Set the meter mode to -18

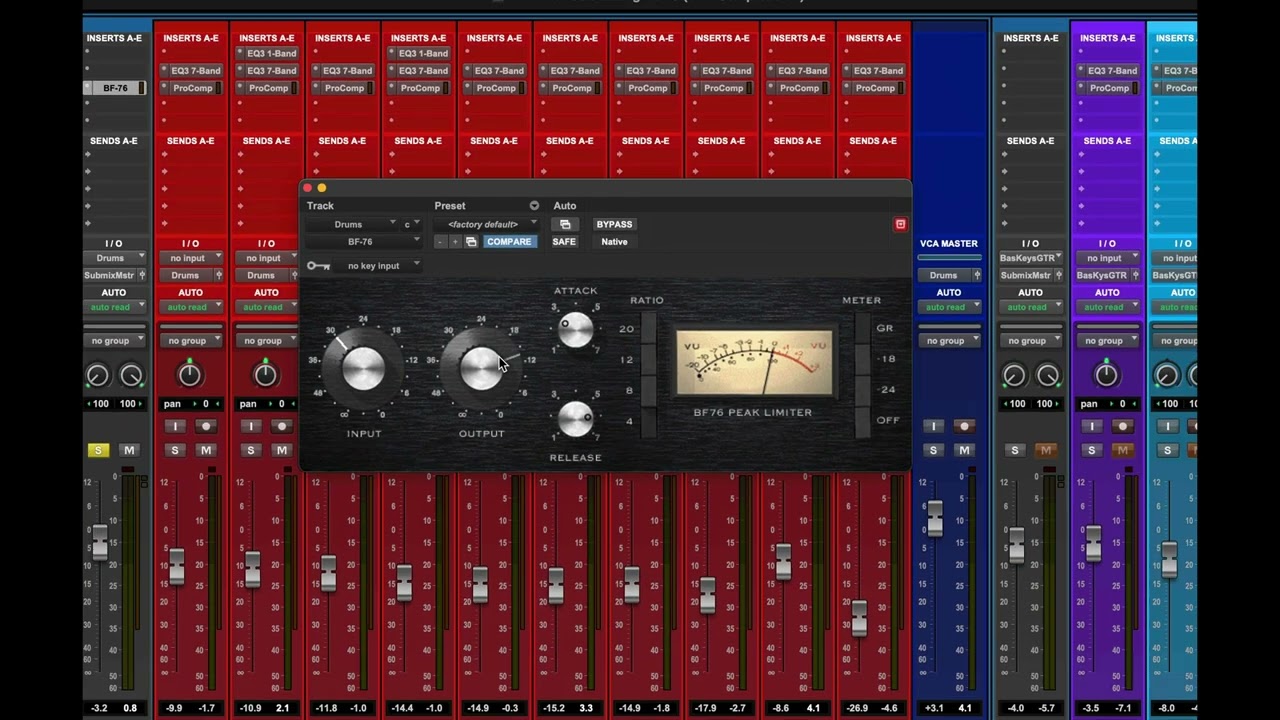[862, 359]
